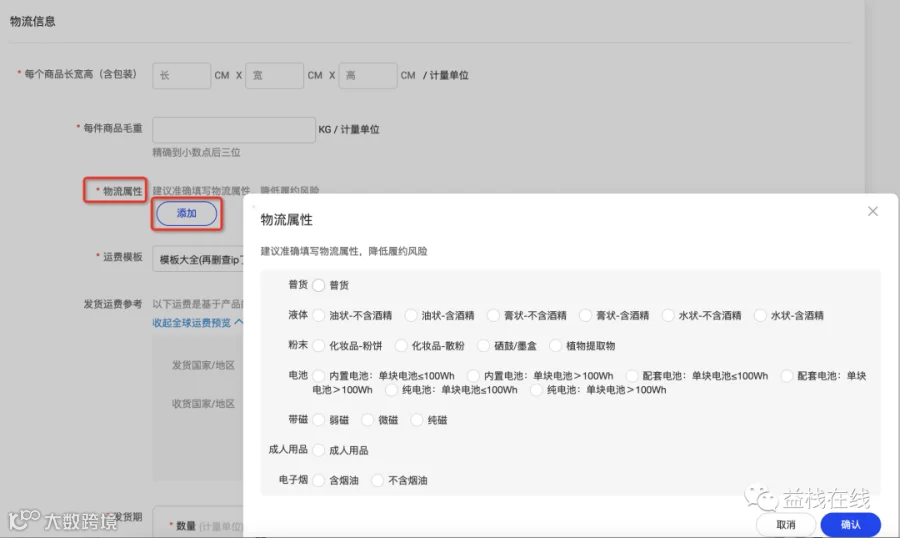The image size is (900, 538).
Task: Click the 取消 cancel button
Action: pyautogui.click(x=786, y=524)
